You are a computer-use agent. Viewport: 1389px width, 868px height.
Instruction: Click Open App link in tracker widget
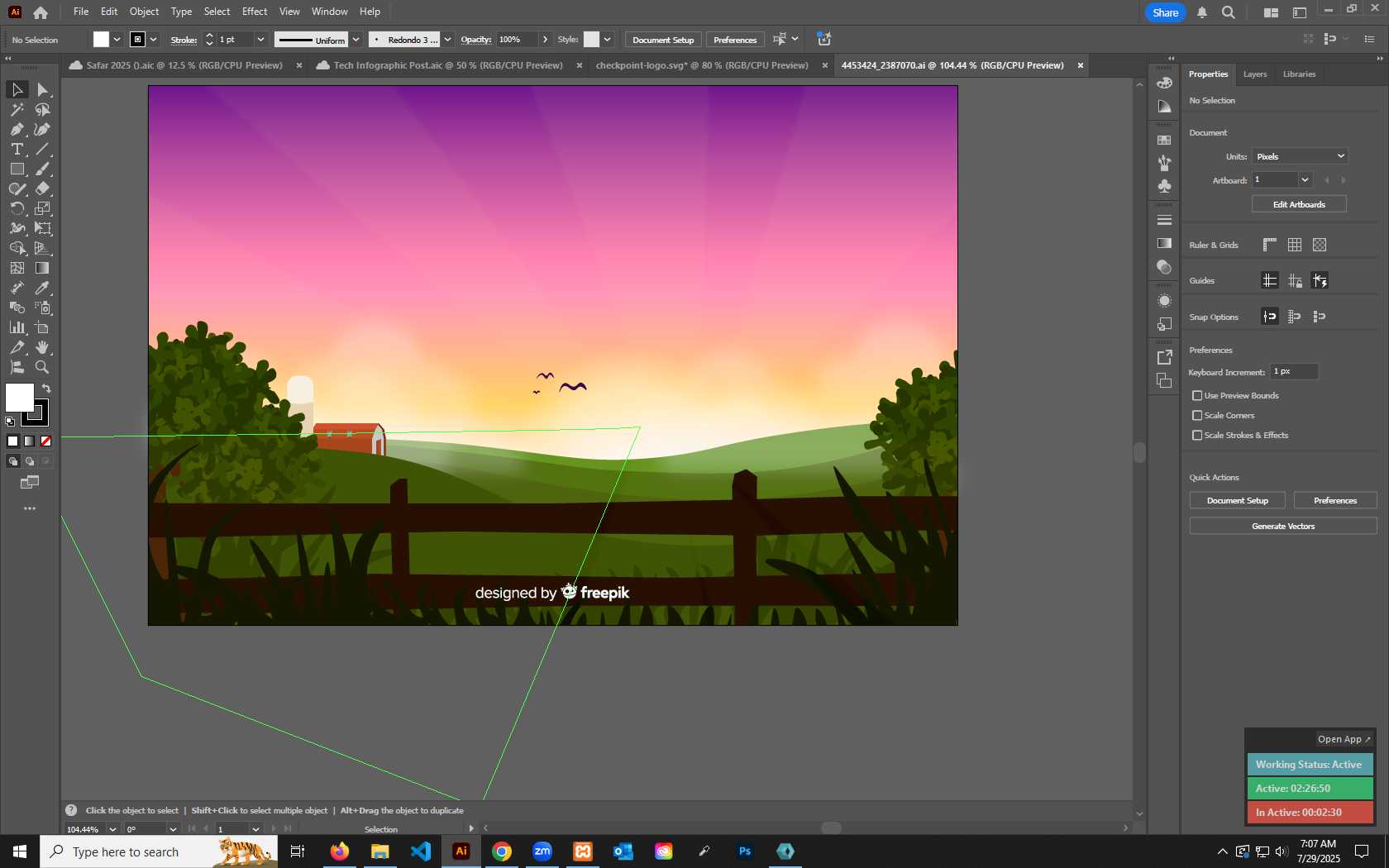pyautogui.click(x=1344, y=739)
